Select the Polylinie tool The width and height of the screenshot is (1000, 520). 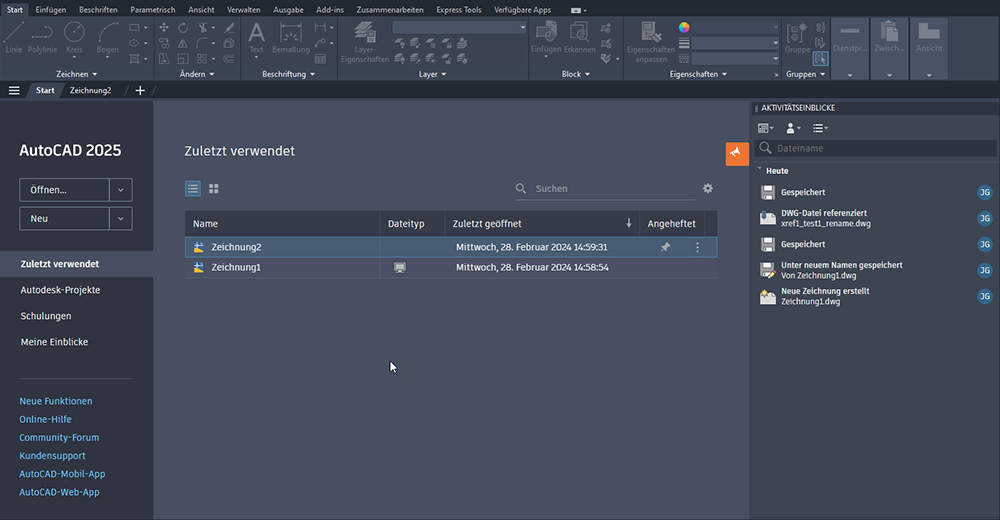[x=42, y=37]
